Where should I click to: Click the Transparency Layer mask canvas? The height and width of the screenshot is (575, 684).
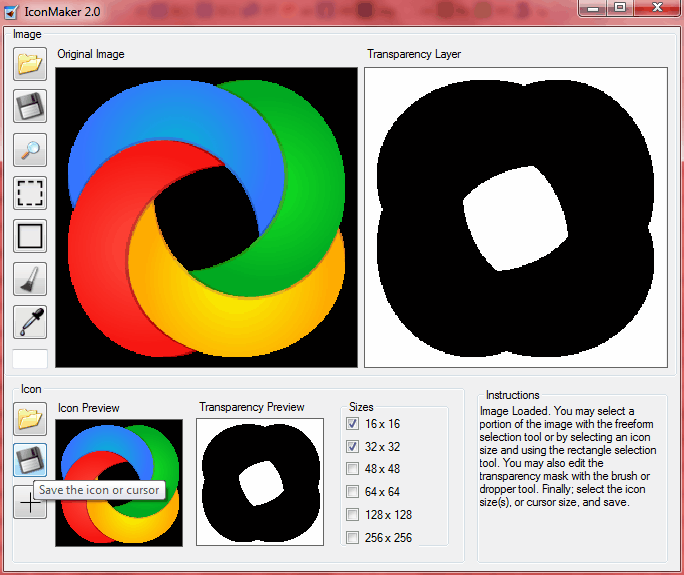coord(516,217)
